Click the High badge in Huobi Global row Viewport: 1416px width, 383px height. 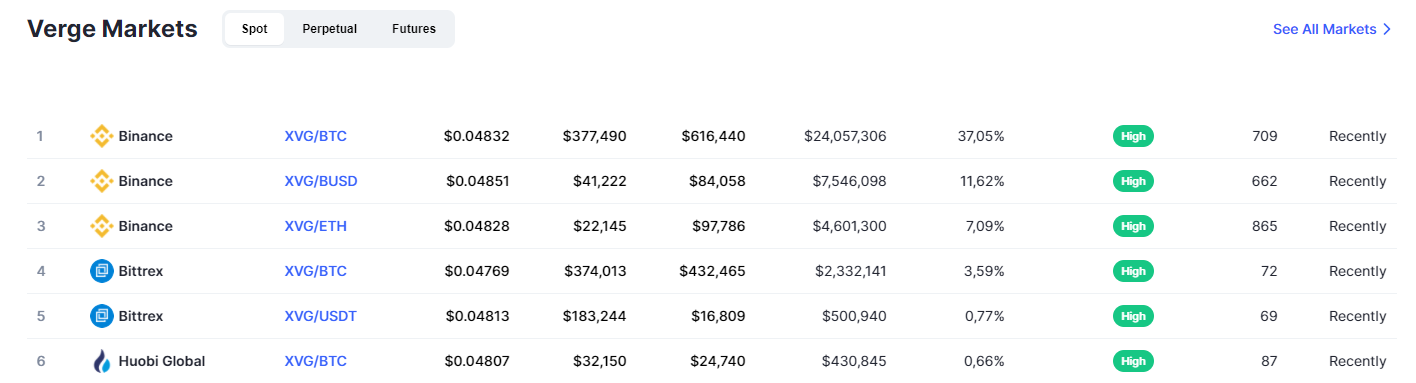click(x=1133, y=361)
